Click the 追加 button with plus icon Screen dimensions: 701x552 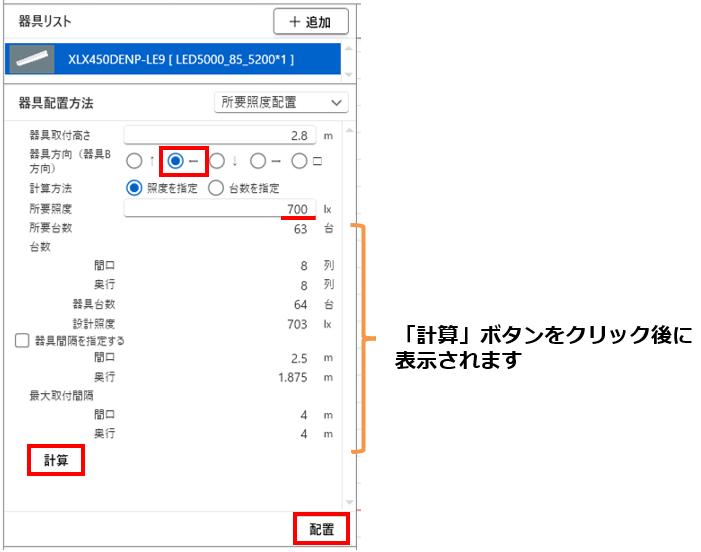coord(310,21)
